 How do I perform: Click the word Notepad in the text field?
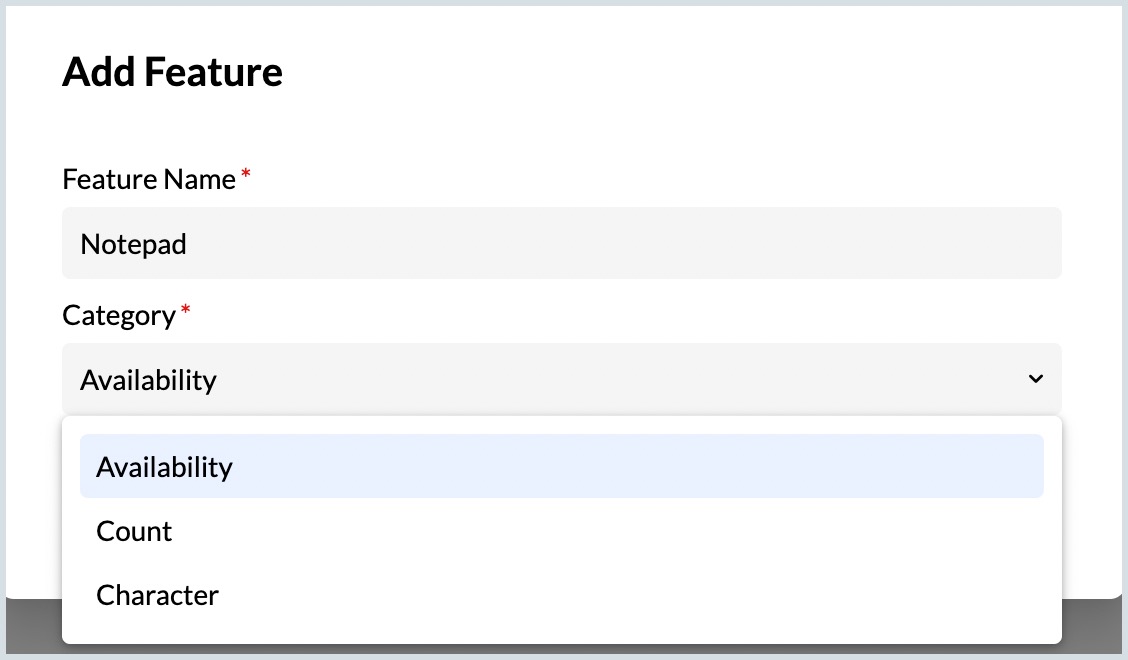[133, 244]
